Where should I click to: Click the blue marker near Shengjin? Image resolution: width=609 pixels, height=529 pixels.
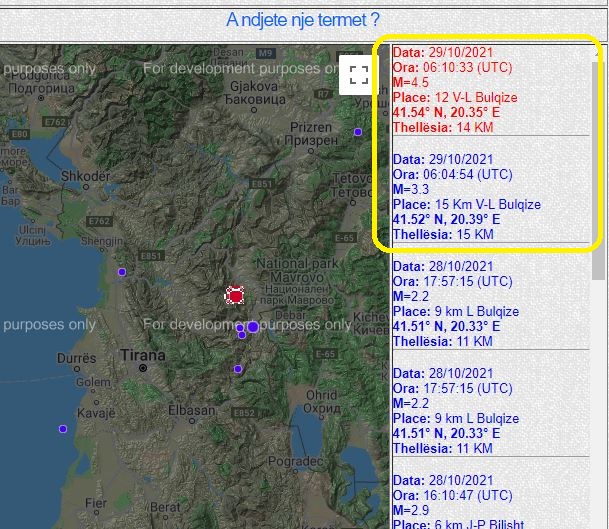click(122, 272)
